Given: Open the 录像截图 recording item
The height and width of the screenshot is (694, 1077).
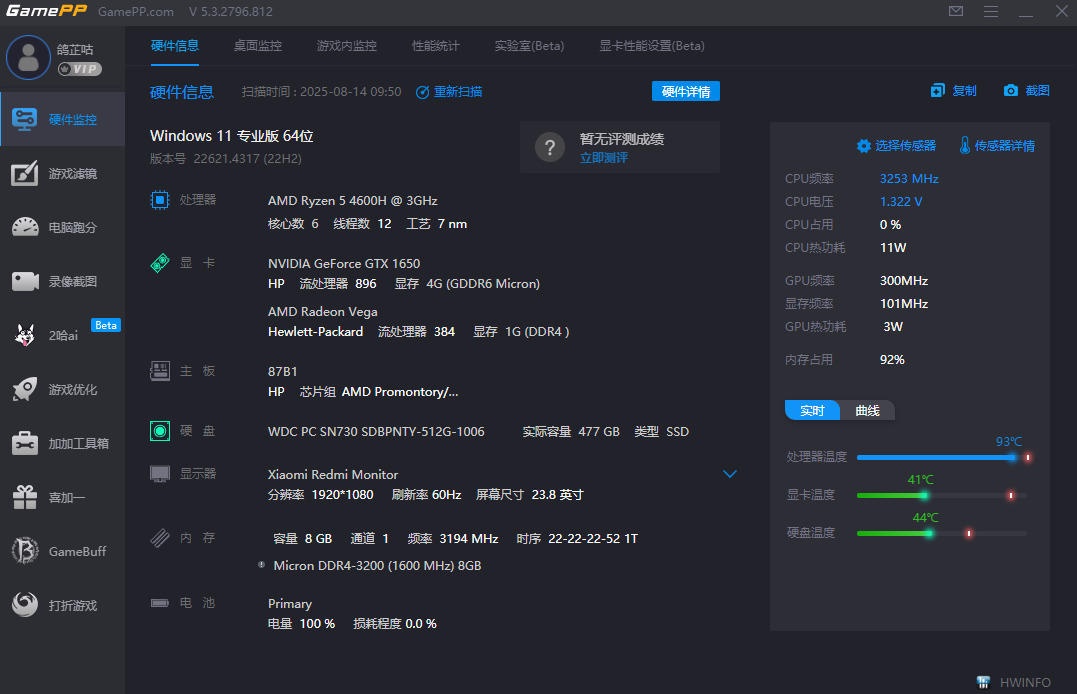Looking at the screenshot, I should [x=63, y=282].
